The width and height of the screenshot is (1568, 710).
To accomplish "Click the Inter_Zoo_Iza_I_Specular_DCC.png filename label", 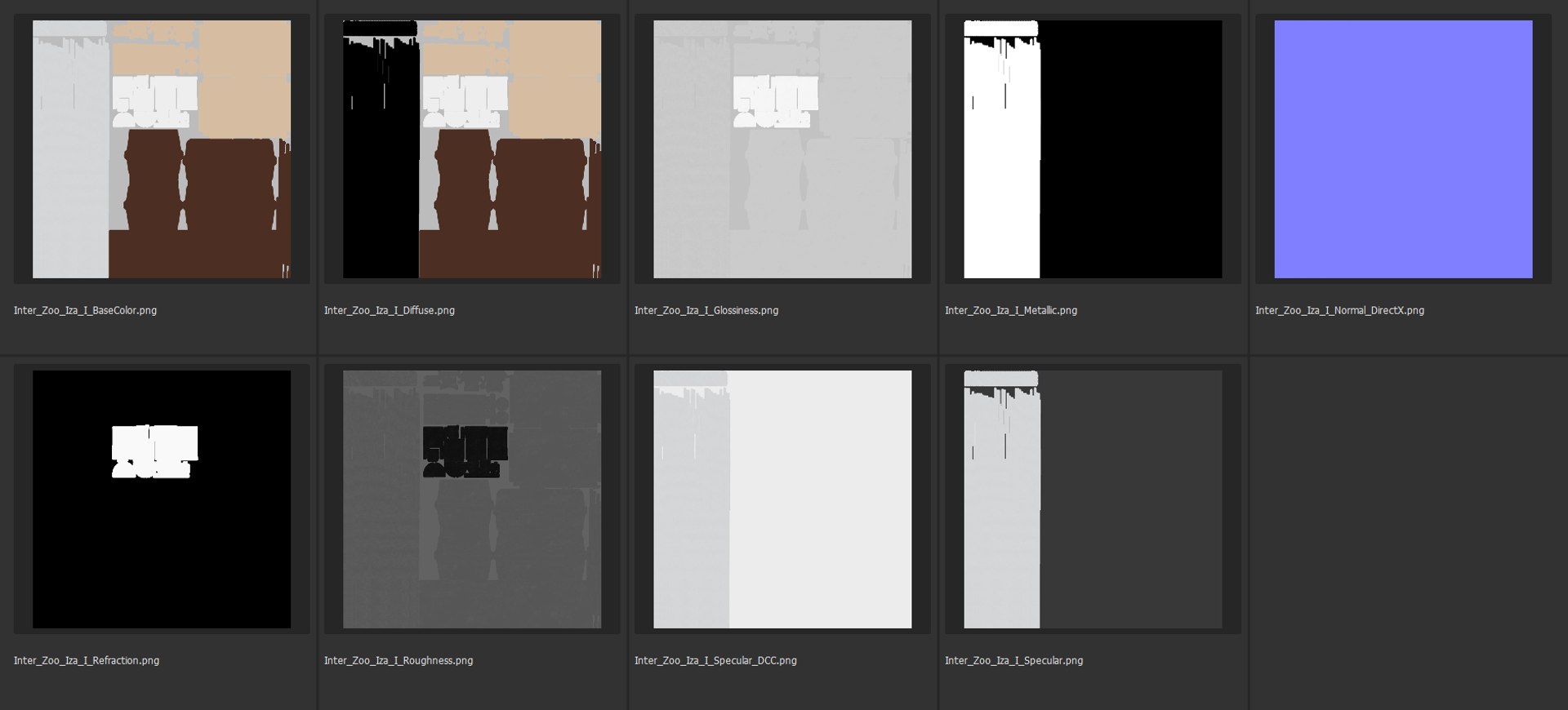I will (x=715, y=661).
